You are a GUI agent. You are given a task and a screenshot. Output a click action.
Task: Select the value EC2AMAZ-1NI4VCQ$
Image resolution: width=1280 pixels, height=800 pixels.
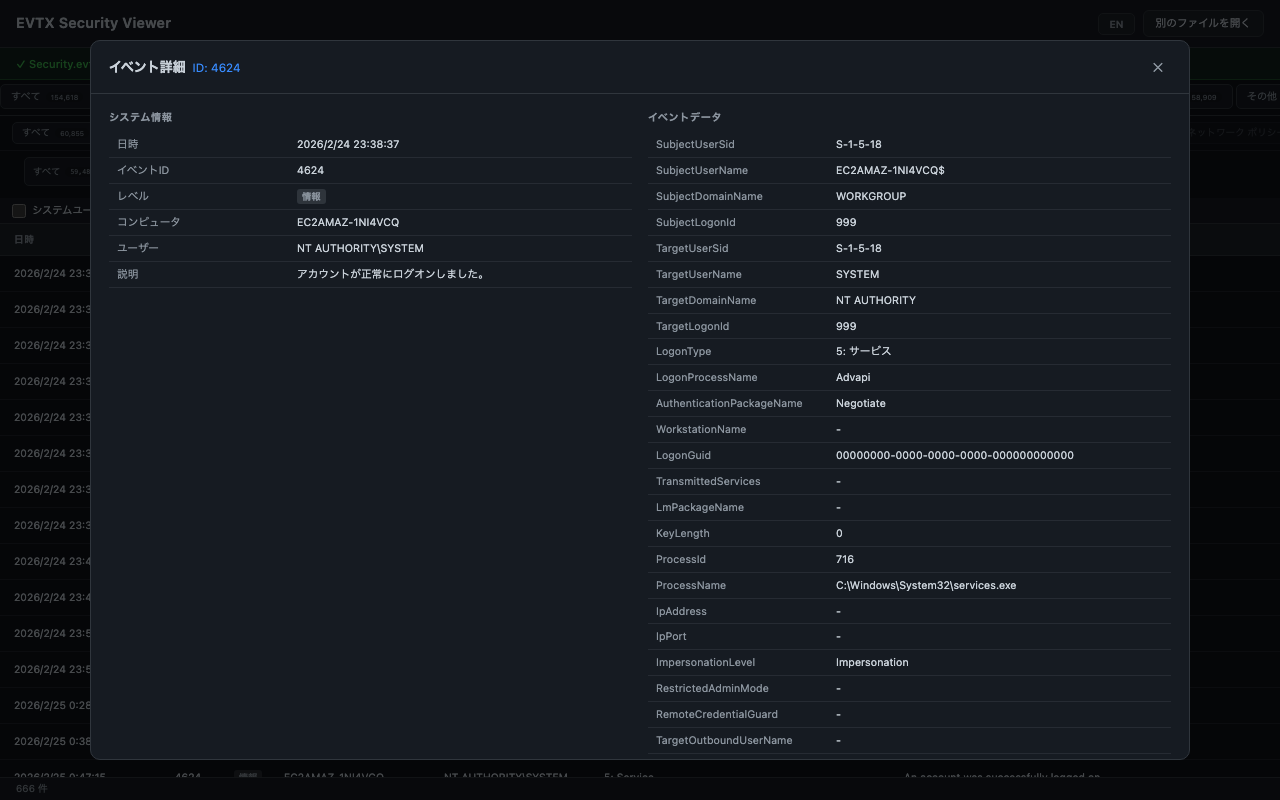(x=890, y=170)
